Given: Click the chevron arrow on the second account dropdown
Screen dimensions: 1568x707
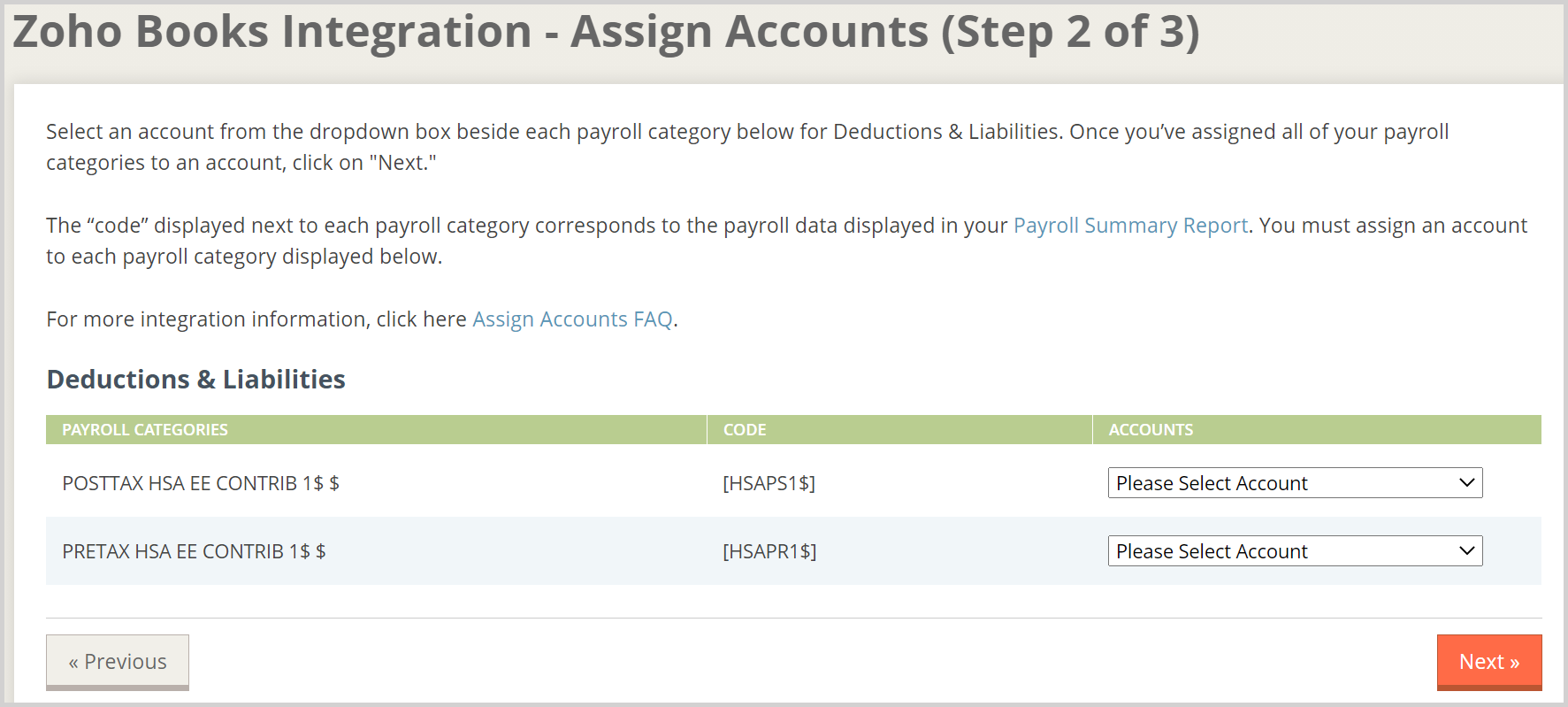Looking at the screenshot, I should tap(1465, 550).
